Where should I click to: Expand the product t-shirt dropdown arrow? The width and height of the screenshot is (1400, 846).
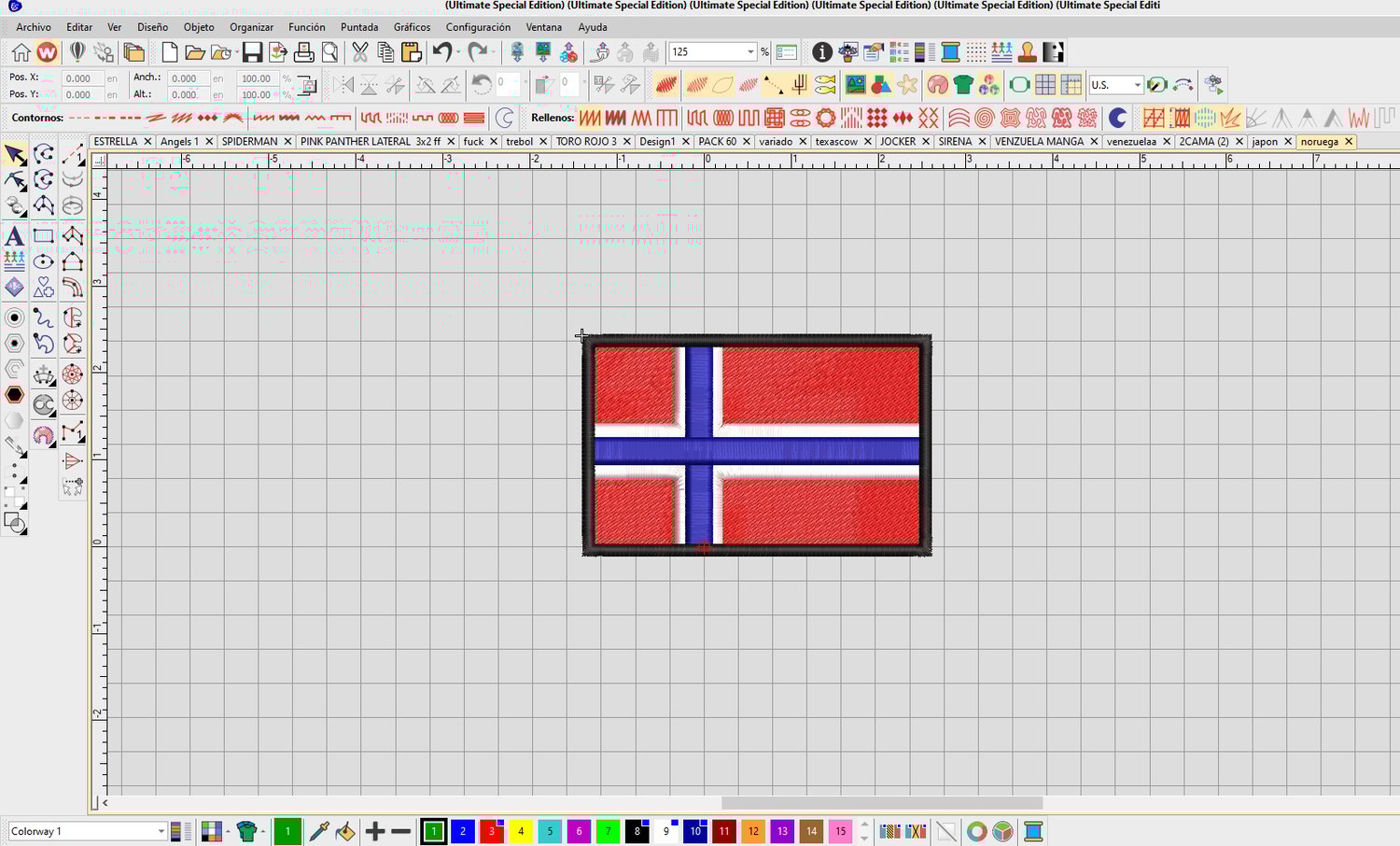[262, 831]
